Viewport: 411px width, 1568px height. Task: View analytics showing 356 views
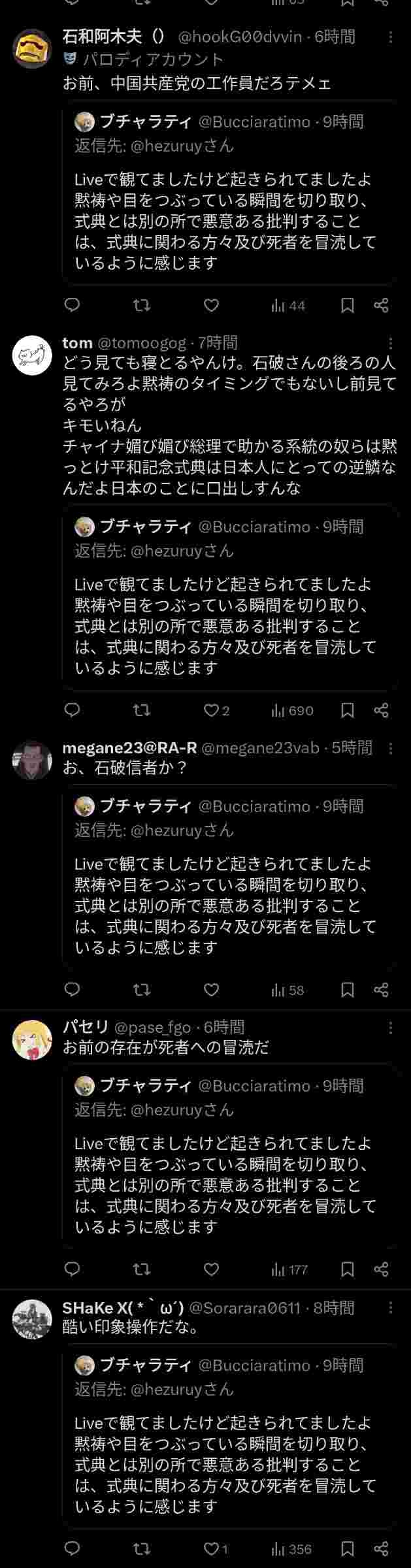[292, 1549]
